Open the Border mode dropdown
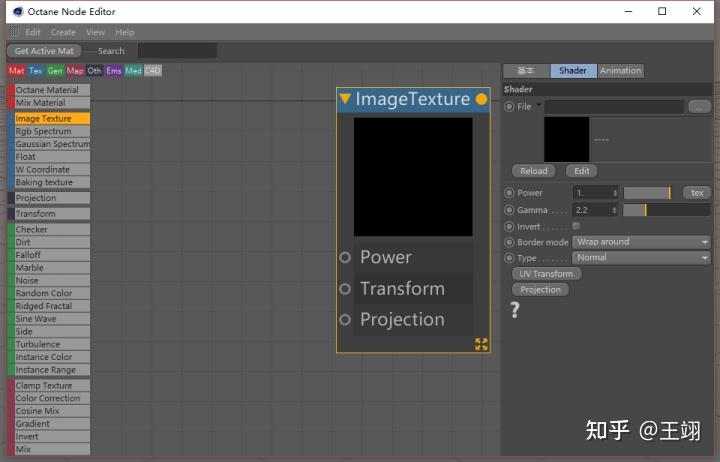The image size is (720, 462). tap(642, 242)
